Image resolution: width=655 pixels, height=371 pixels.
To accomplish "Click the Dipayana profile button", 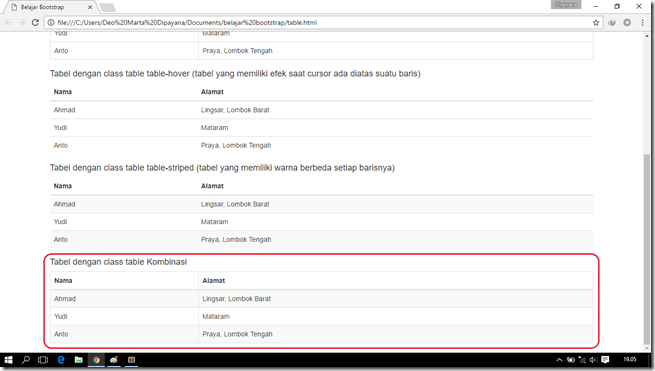I will coord(566,5).
